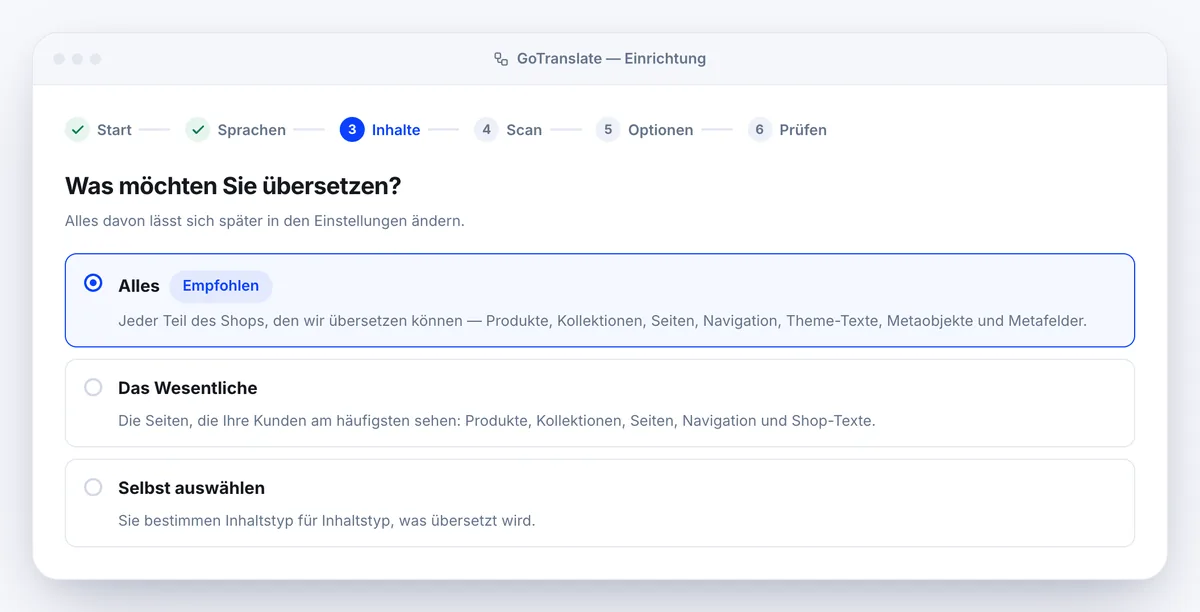
Task: Click the GoTranslate logo icon in title bar
Action: [x=501, y=59]
